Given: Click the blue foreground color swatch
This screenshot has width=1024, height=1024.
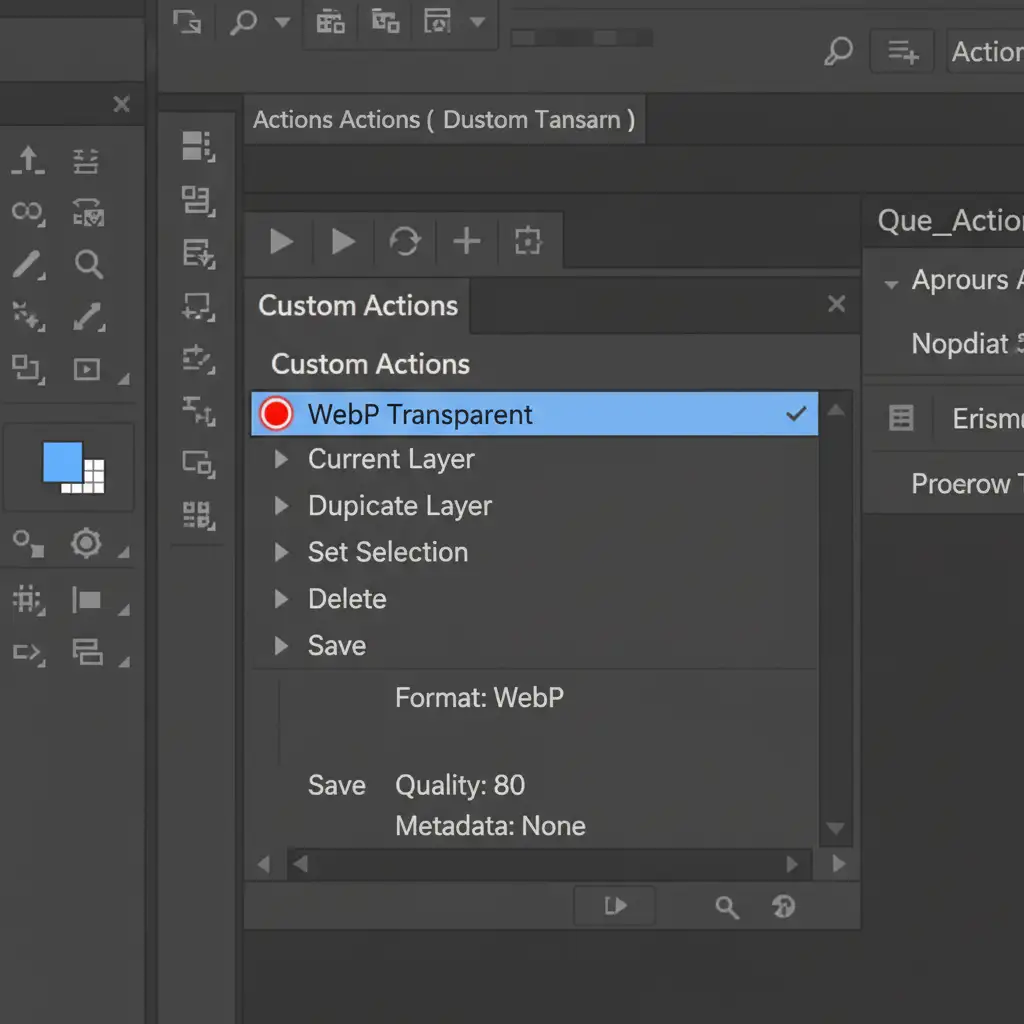Looking at the screenshot, I should pyautogui.click(x=62, y=461).
